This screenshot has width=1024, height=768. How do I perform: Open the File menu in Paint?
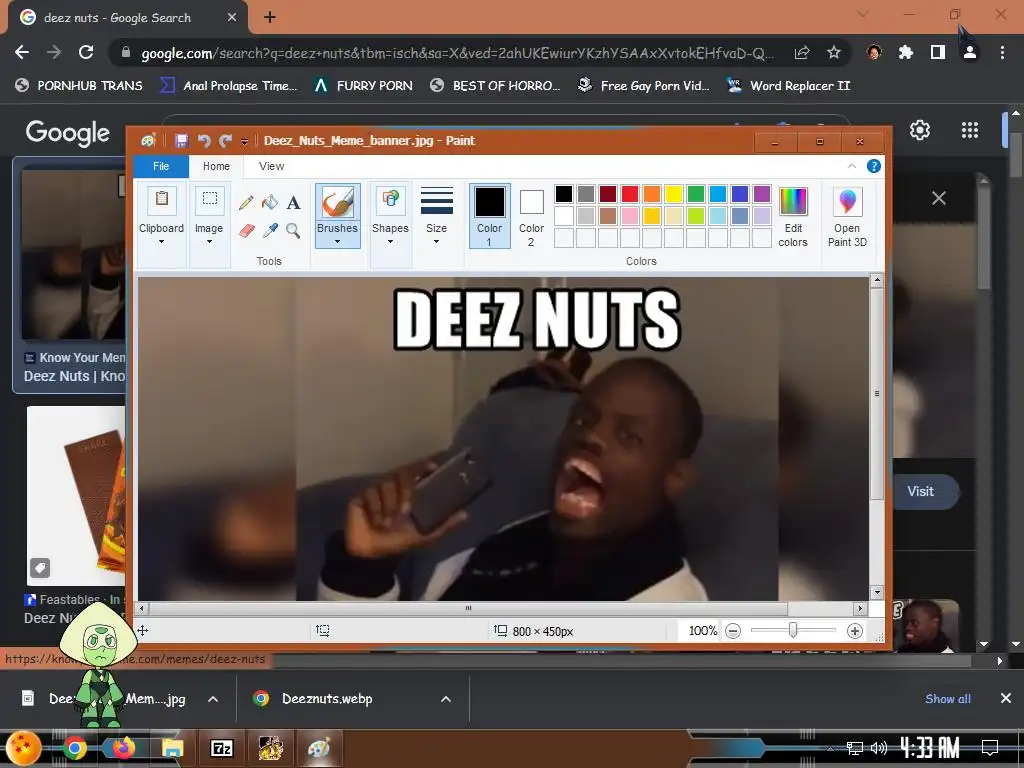(161, 166)
